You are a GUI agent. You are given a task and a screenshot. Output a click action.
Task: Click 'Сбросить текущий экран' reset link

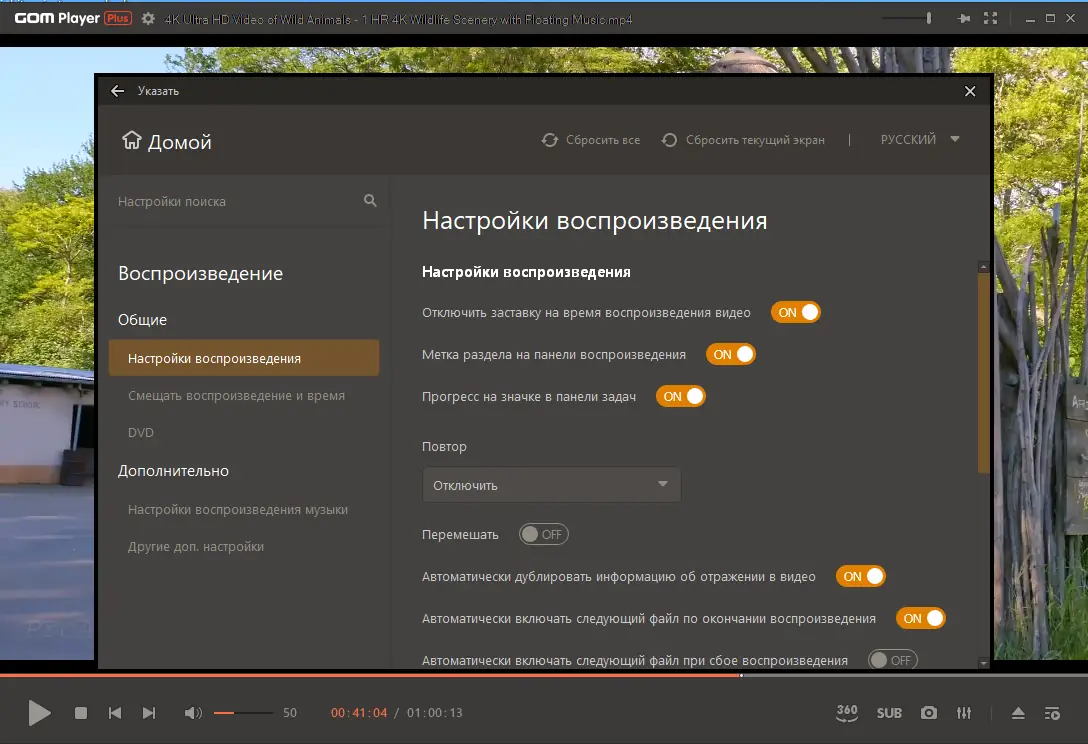click(745, 140)
